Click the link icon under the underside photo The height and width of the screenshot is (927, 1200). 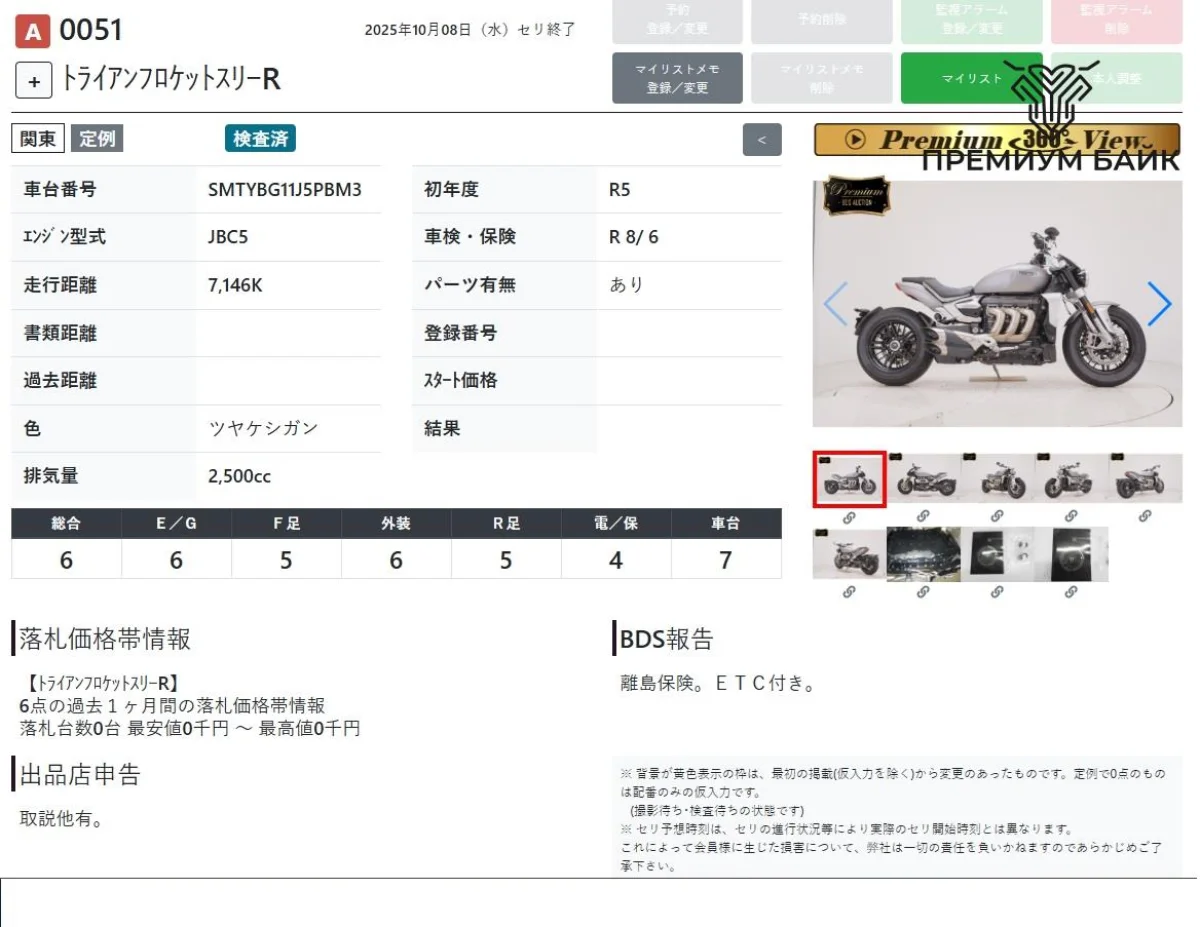point(923,592)
